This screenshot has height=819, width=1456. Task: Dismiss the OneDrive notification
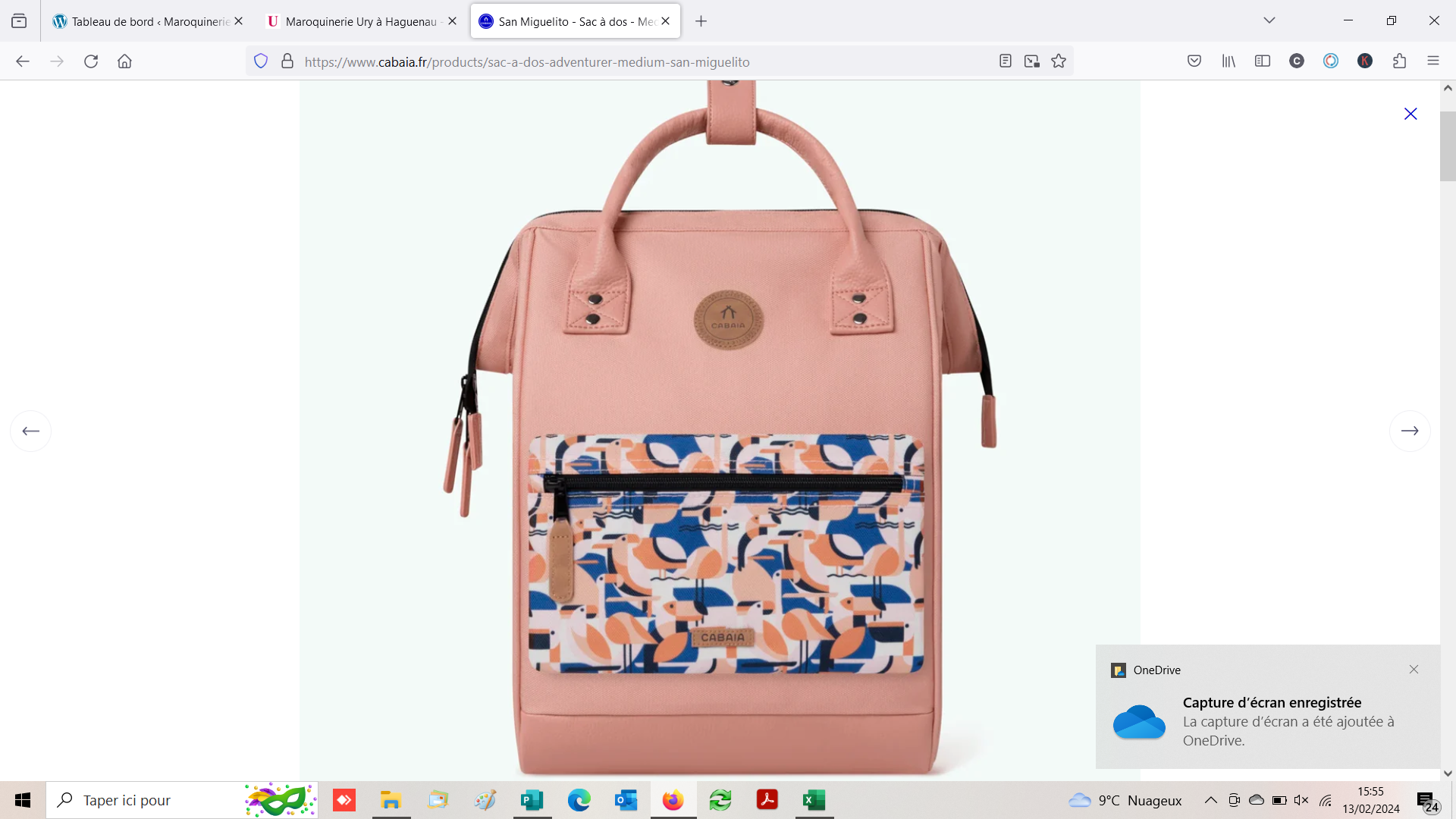tap(1414, 670)
